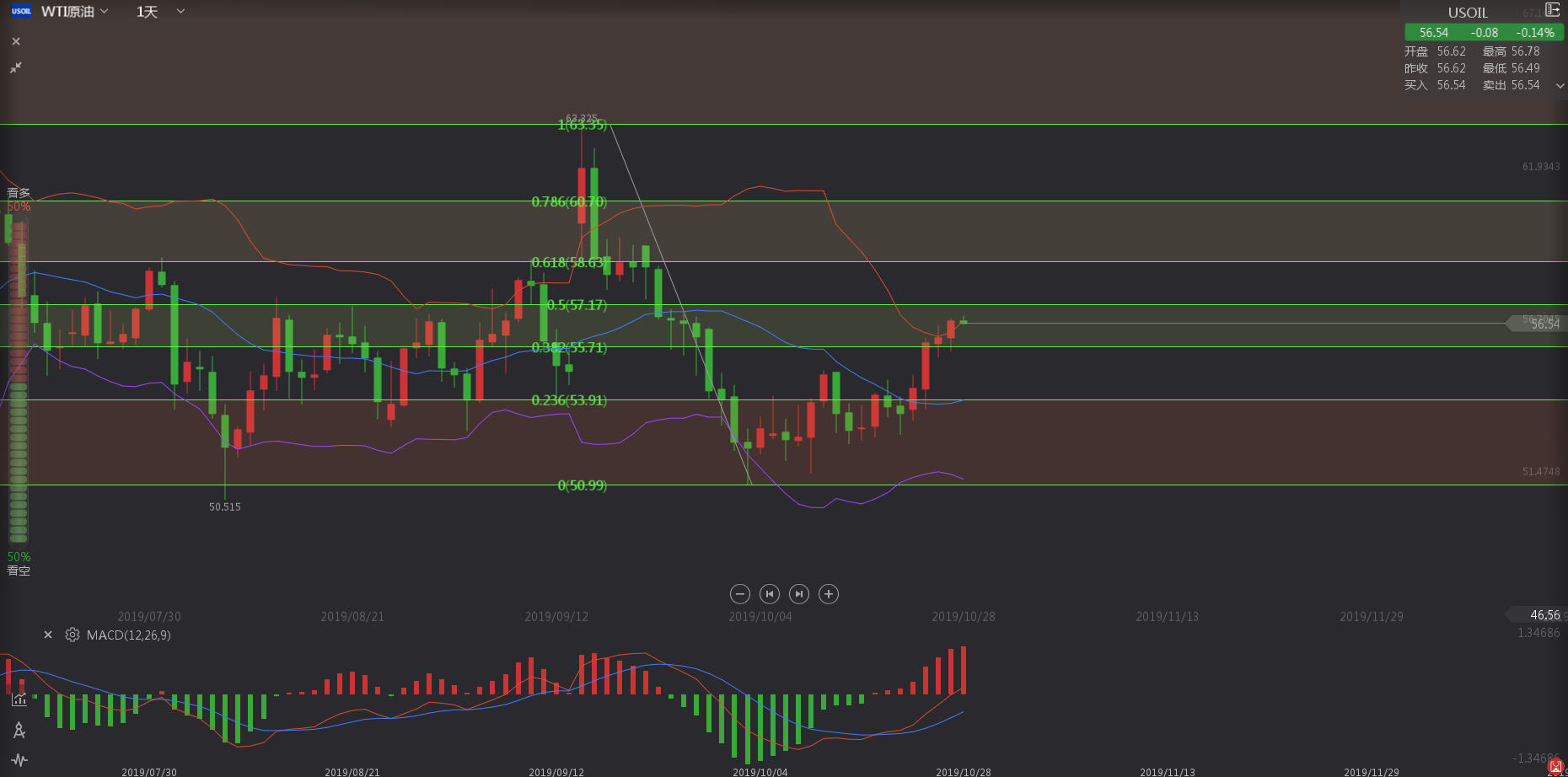
Task: Click the pulse waveform icon
Action: [x=19, y=760]
